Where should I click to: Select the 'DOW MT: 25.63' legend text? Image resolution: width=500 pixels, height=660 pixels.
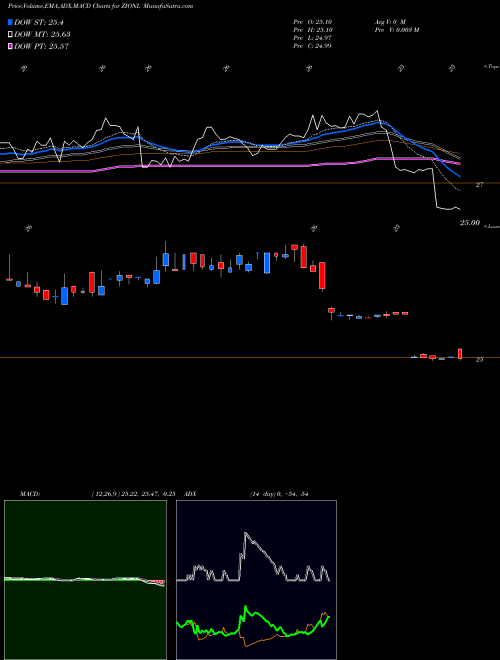42,34
